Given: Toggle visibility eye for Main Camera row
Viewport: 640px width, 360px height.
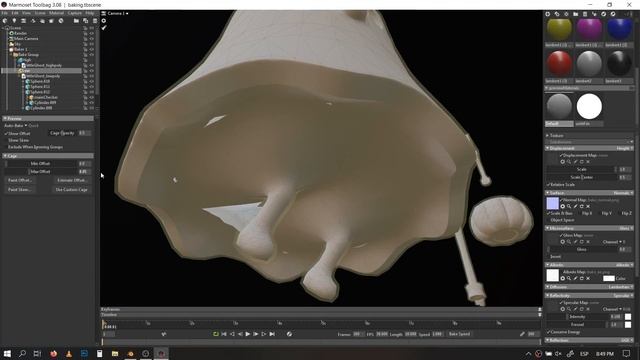Looking at the screenshot, I should click(92, 39).
